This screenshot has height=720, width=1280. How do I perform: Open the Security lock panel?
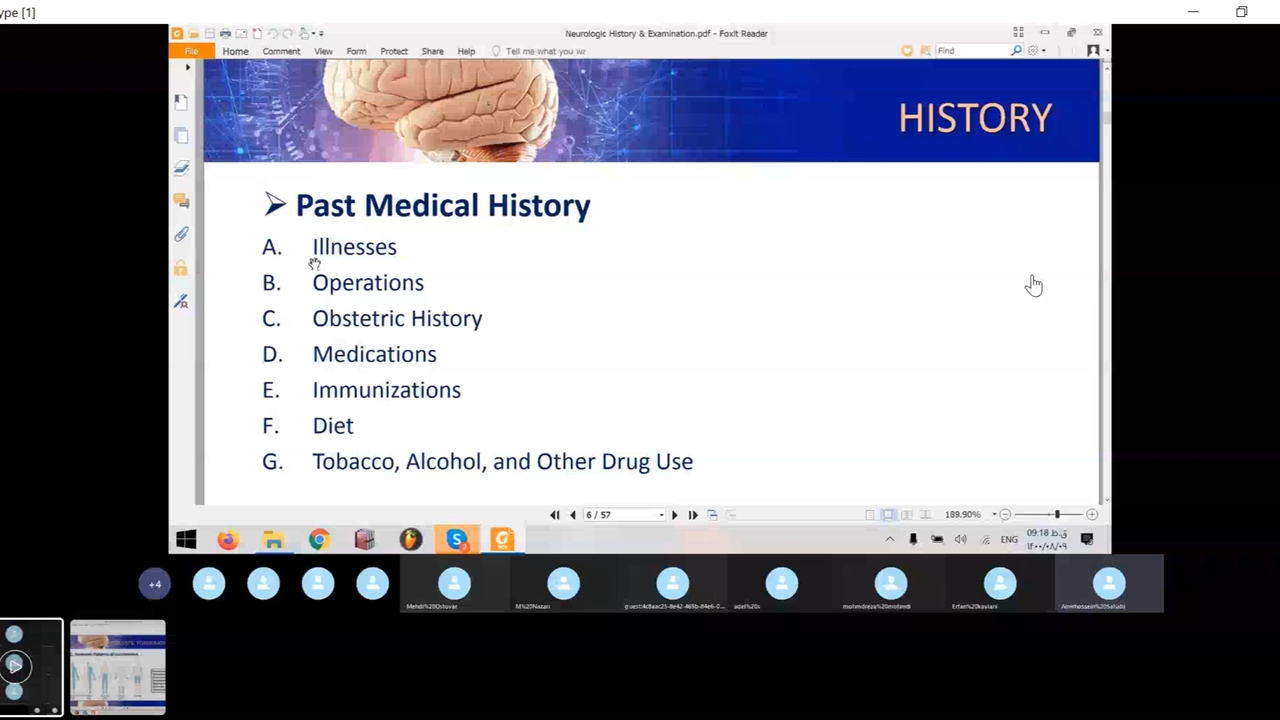(x=181, y=268)
